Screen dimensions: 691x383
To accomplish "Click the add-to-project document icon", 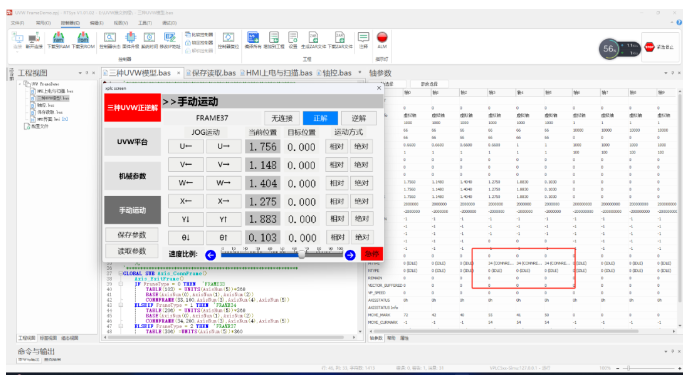I will coord(274,37).
